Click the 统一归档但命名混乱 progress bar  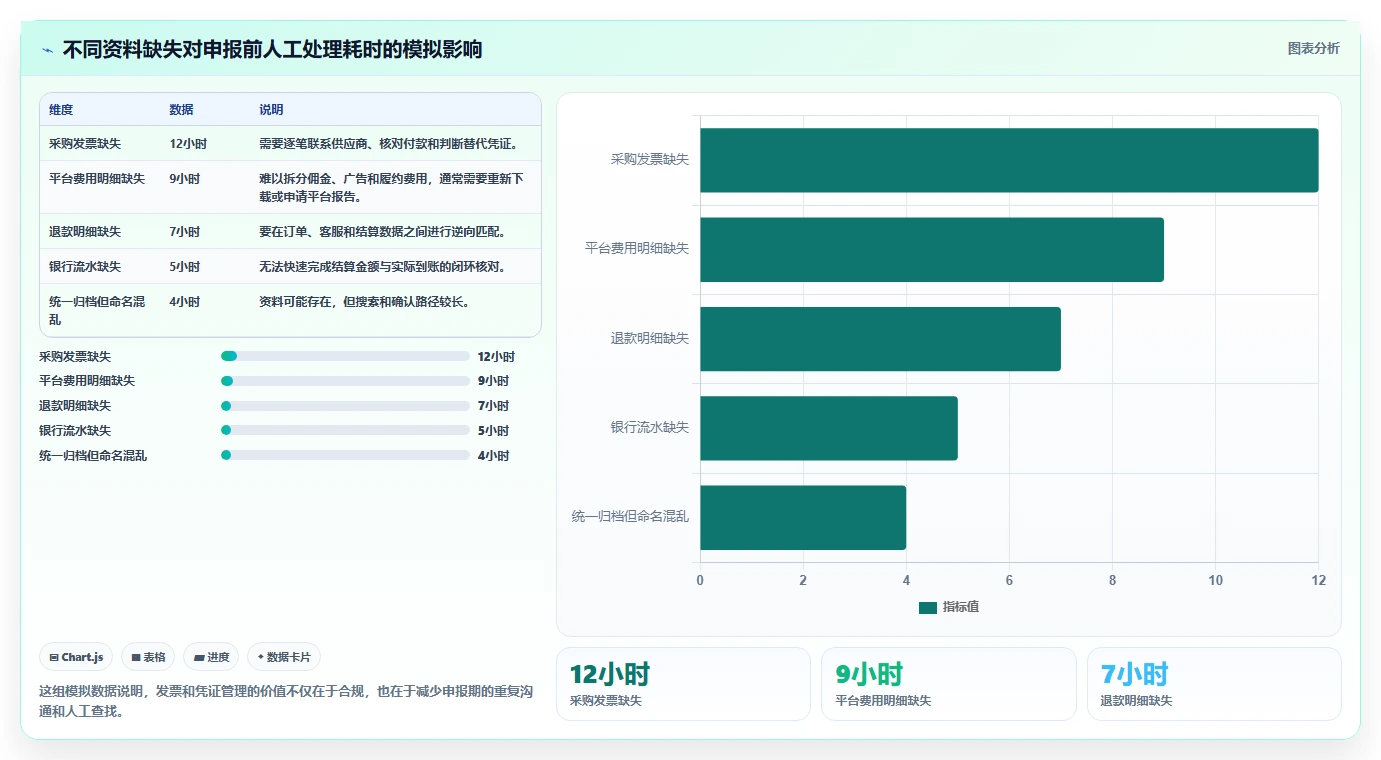[345, 455]
